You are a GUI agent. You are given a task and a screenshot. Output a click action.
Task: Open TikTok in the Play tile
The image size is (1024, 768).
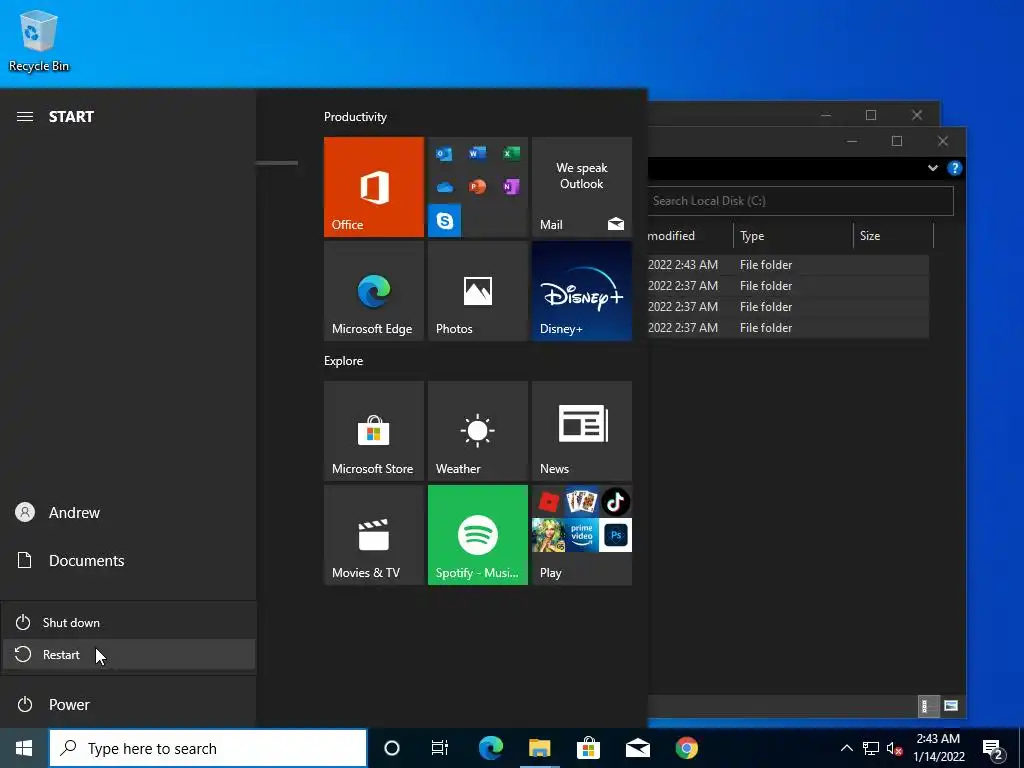(x=615, y=502)
